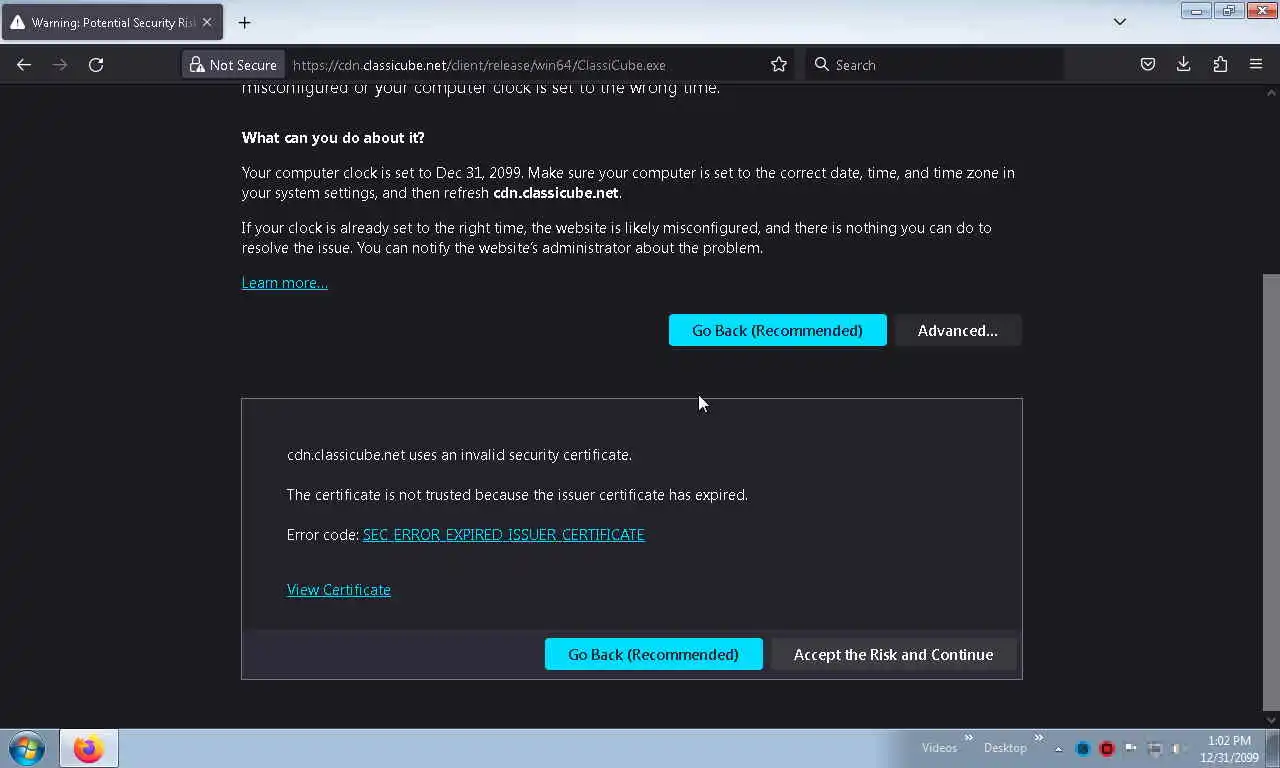Open the taskbar clock showing 1:02 PM
Screen dimensions: 1280x768
(x=1229, y=749)
